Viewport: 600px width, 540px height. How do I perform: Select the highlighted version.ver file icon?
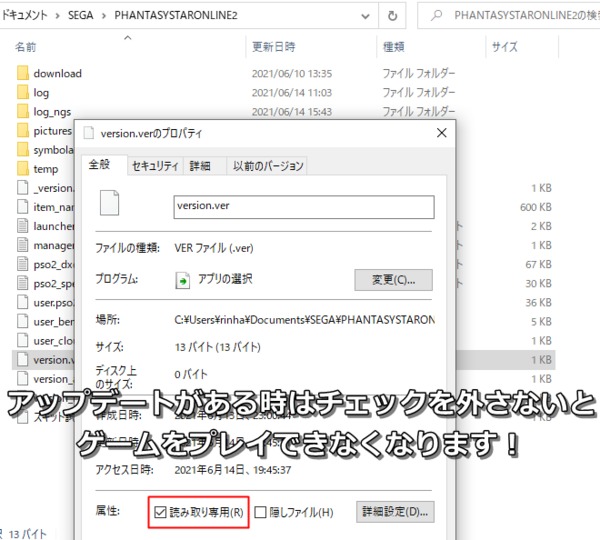(23, 360)
